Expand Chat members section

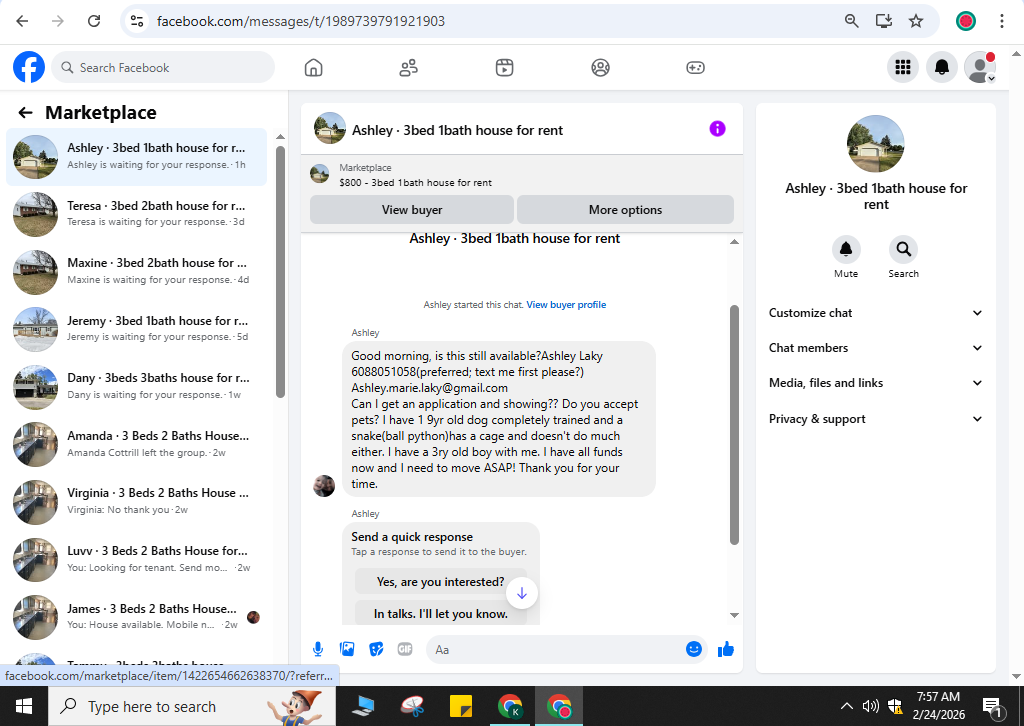tap(876, 348)
